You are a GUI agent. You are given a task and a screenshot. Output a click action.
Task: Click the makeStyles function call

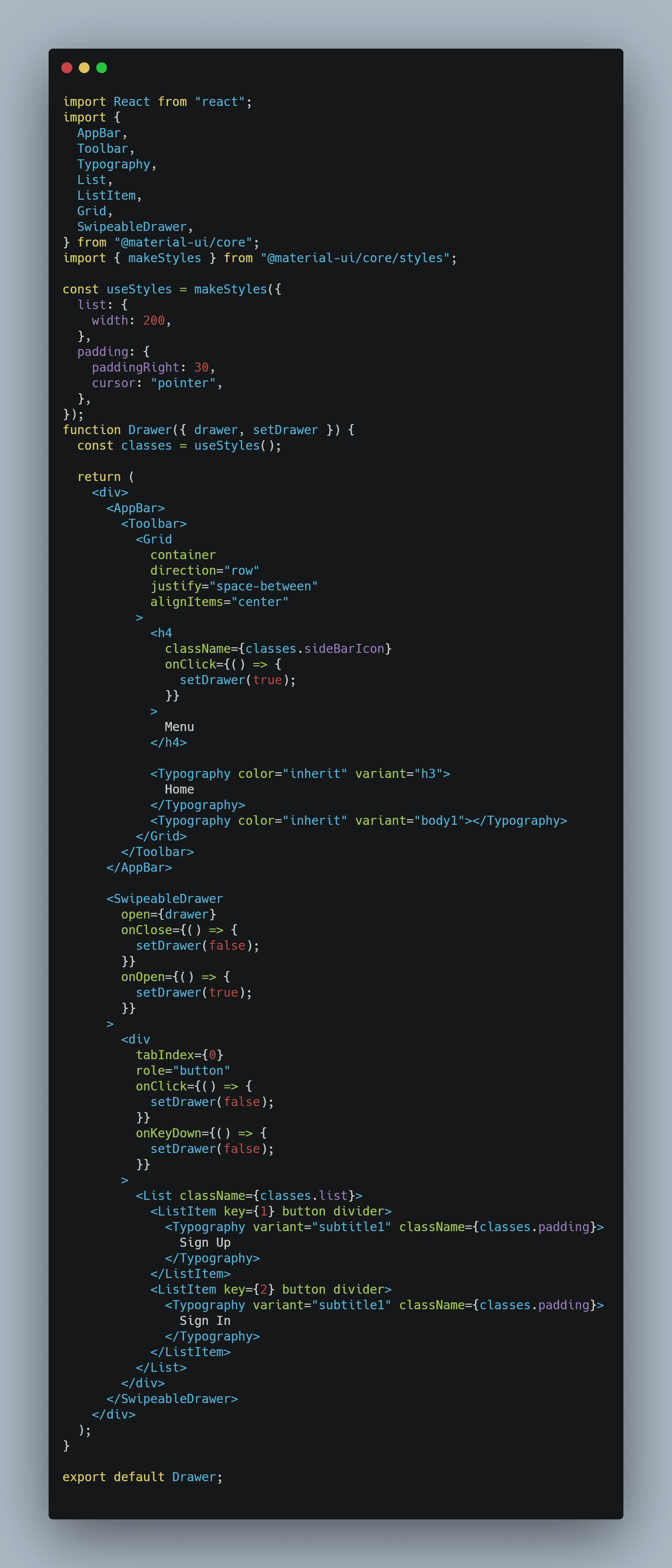pos(231,289)
